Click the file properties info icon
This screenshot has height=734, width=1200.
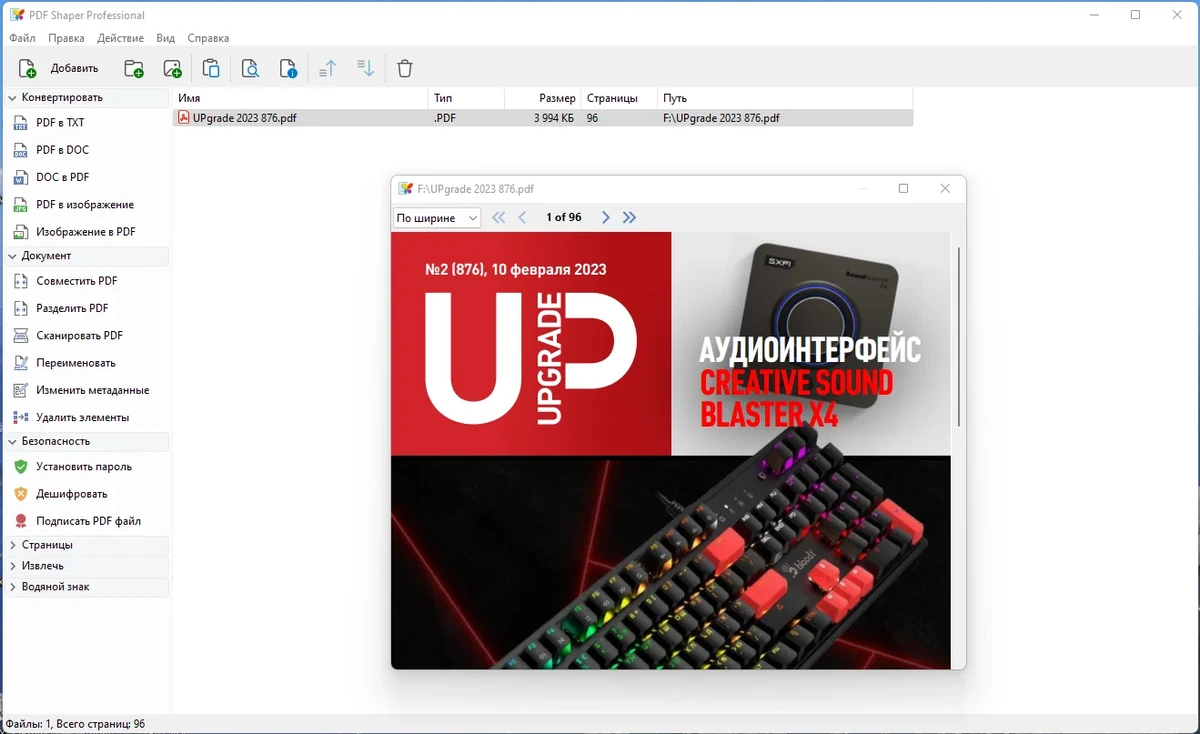[x=288, y=68]
